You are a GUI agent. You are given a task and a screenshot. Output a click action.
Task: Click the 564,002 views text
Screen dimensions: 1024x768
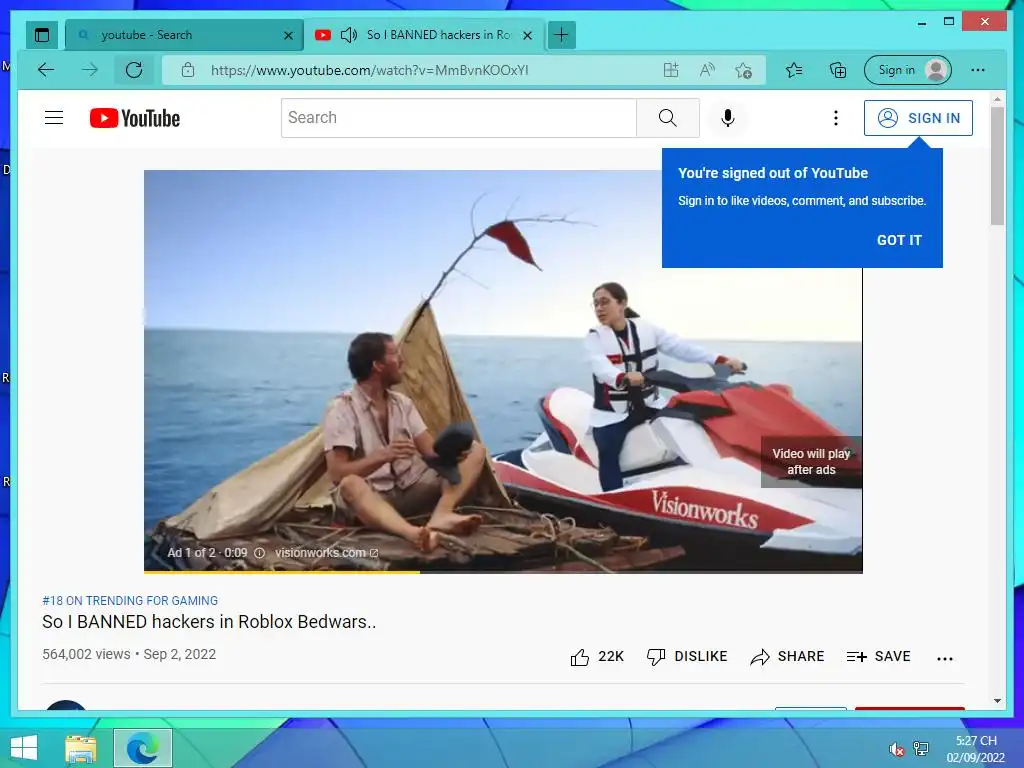pyautogui.click(x=86, y=654)
